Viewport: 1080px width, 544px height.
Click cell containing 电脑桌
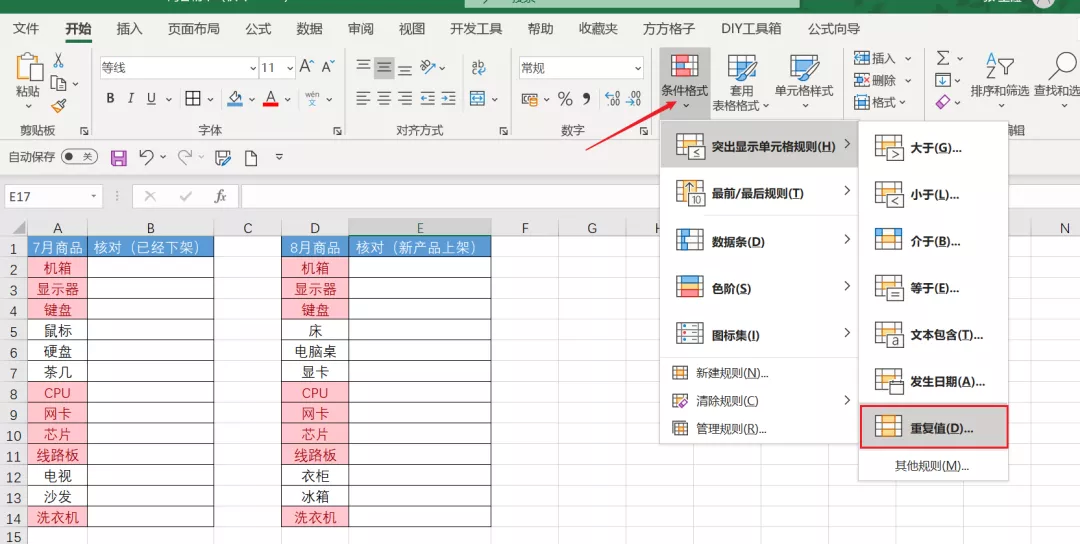315,351
